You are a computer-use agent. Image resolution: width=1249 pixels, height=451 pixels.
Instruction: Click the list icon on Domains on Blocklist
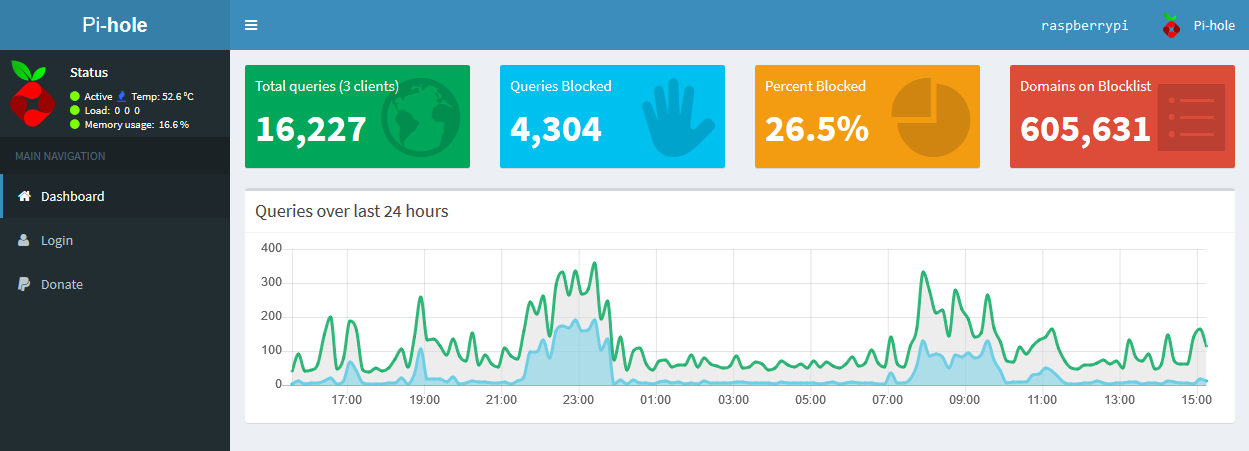[1191, 117]
